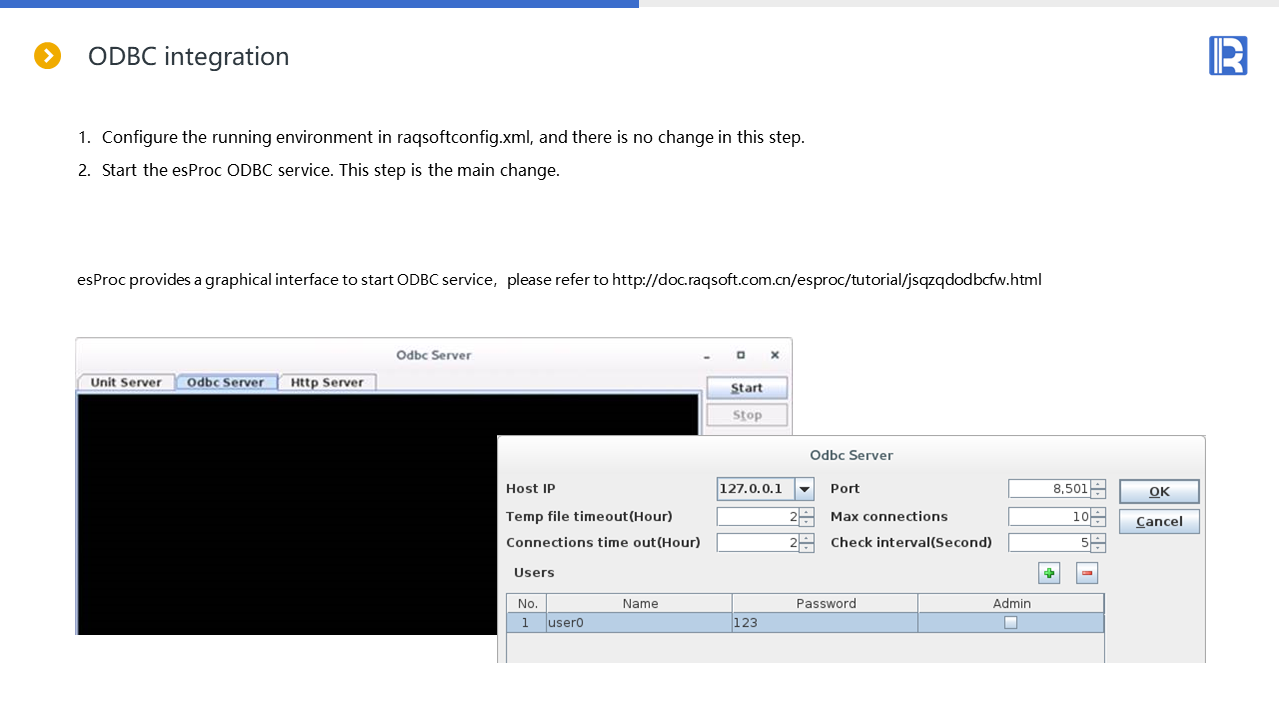The width and height of the screenshot is (1279, 720).
Task: Select the user0 name cell
Action: pos(639,622)
